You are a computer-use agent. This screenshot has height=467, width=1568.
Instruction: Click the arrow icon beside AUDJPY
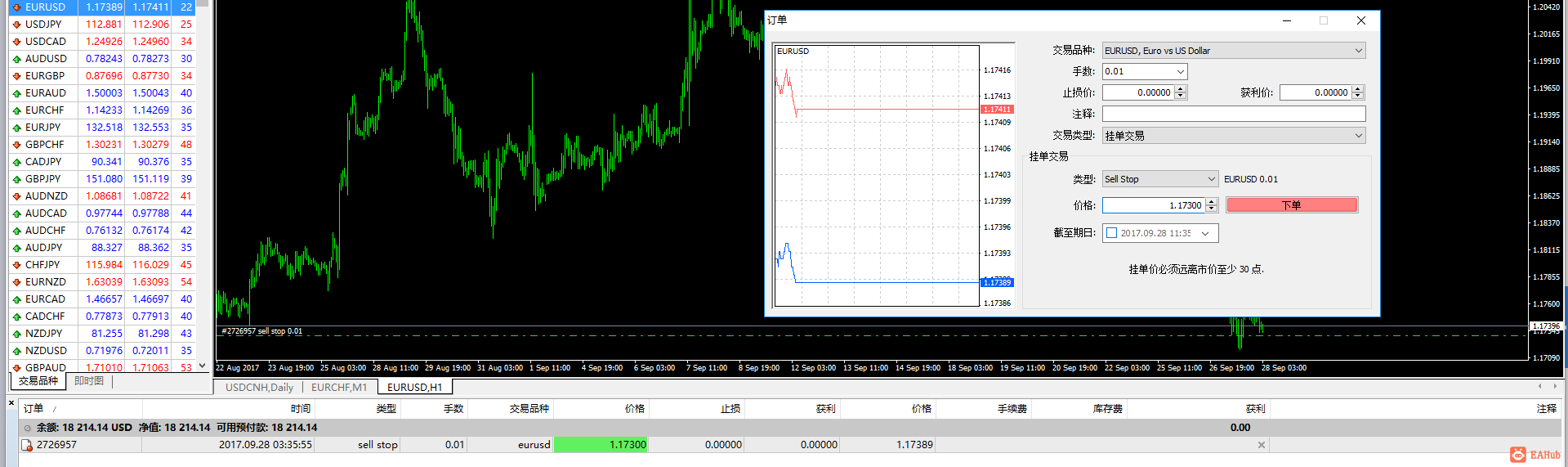(16, 248)
